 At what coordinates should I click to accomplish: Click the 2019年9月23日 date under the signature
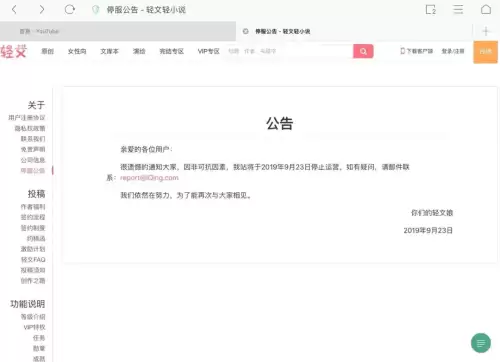[428, 230]
